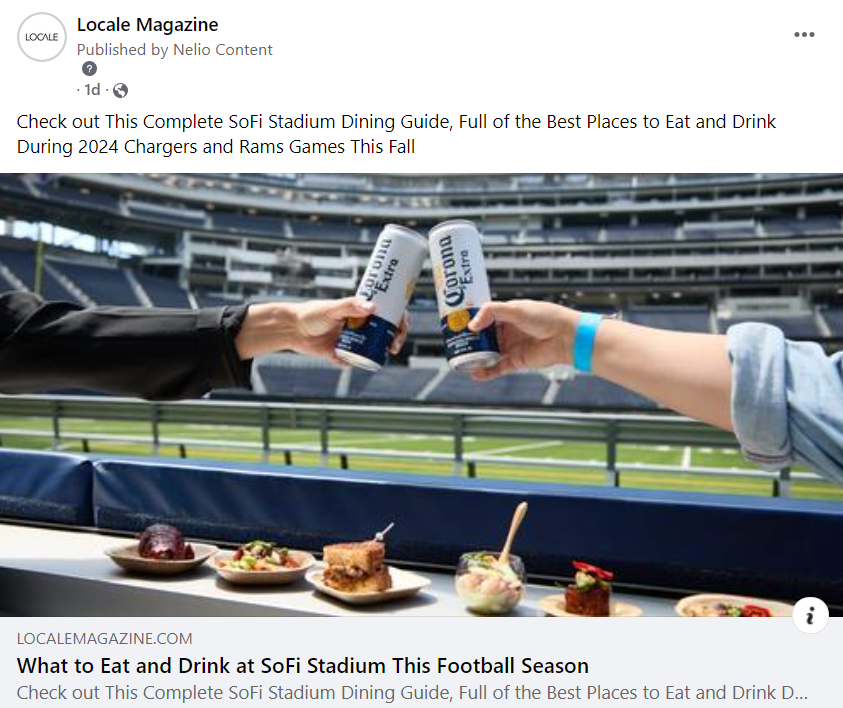The width and height of the screenshot is (843, 708).
Task: Open the 'What to Eat and Drink' headline
Action: click(302, 666)
